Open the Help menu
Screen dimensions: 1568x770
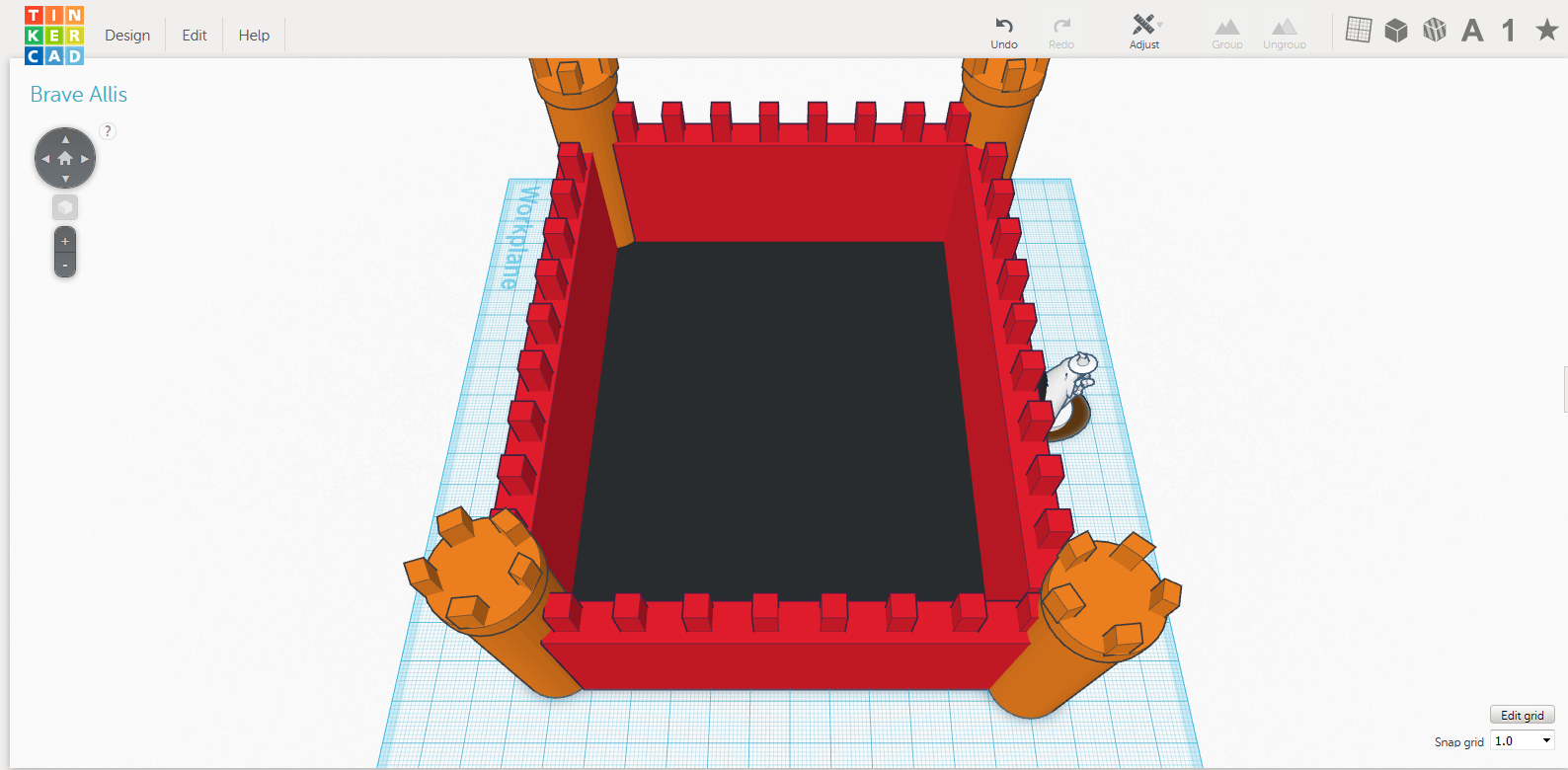click(254, 36)
